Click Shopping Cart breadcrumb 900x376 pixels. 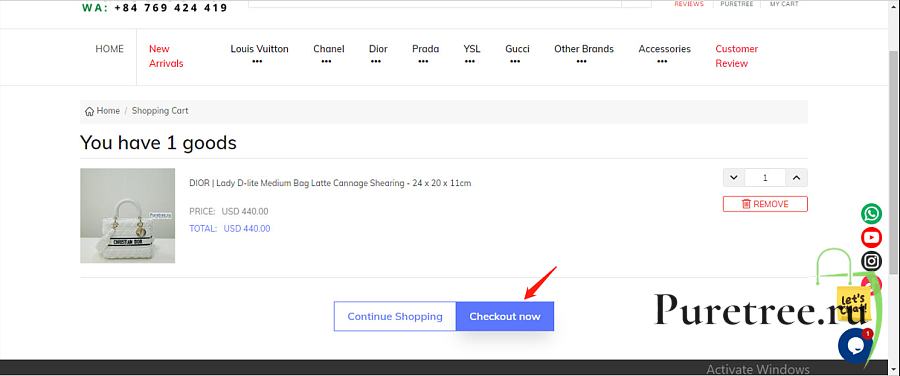(160, 111)
